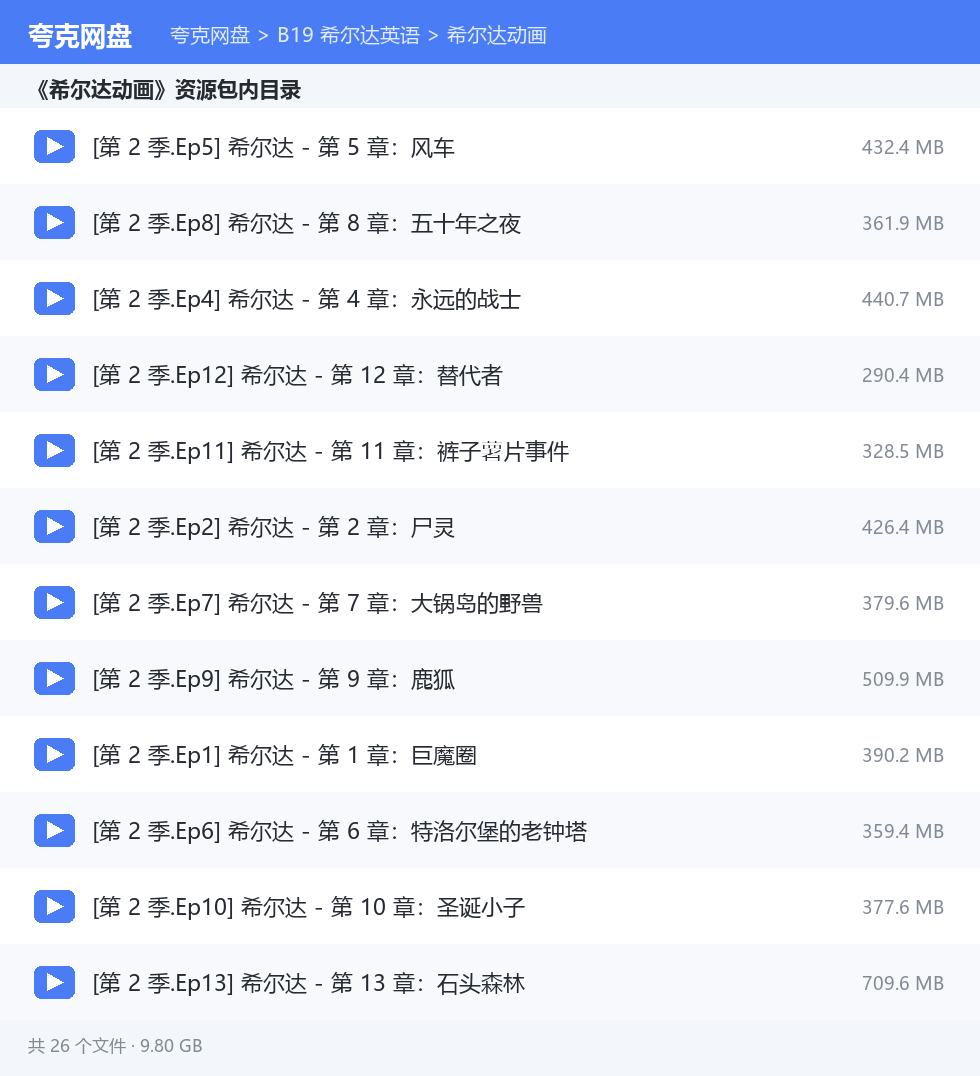Click the play icon for Ep7 大锅岛的野兽
Image resolution: width=980 pixels, height=1076 pixels.
(54, 603)
